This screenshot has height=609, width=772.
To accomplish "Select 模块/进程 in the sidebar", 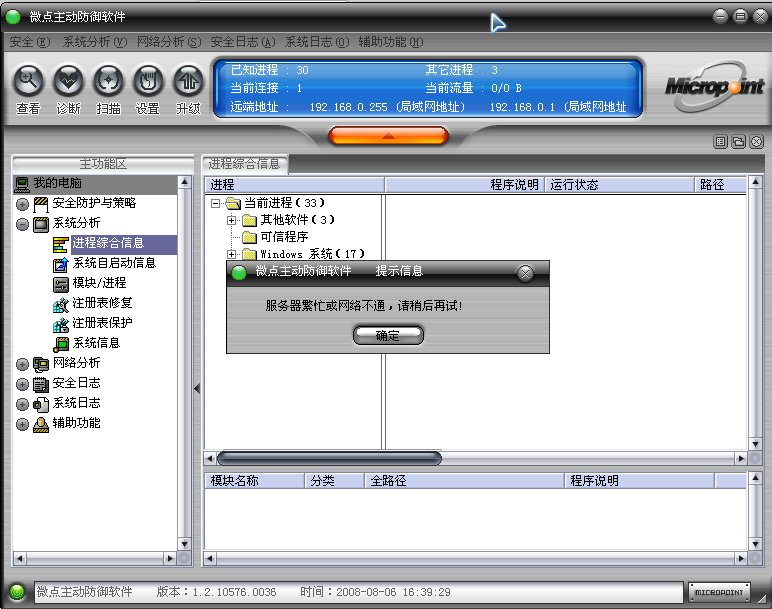I will pyautogui.click(x=99, y=283).
